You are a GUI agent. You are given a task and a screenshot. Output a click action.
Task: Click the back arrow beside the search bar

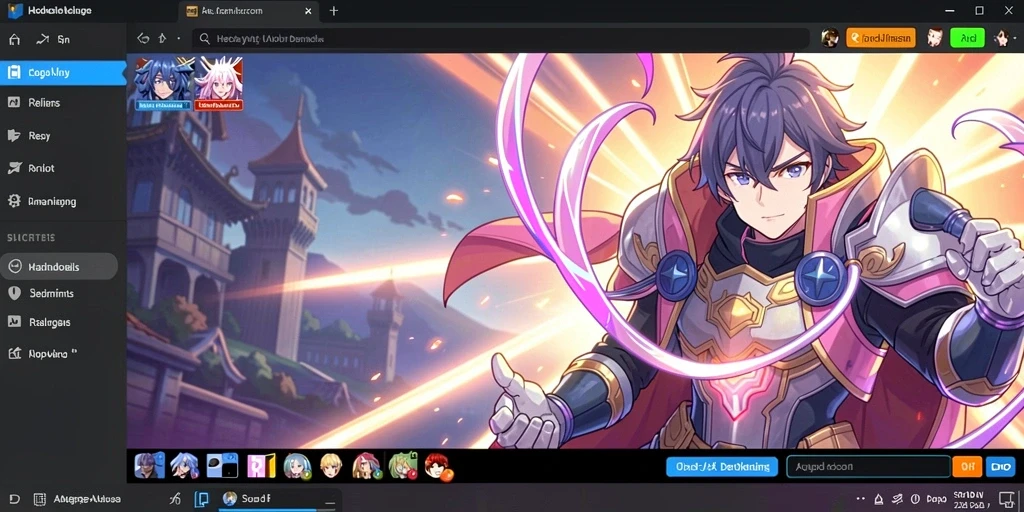pos(143,39)
